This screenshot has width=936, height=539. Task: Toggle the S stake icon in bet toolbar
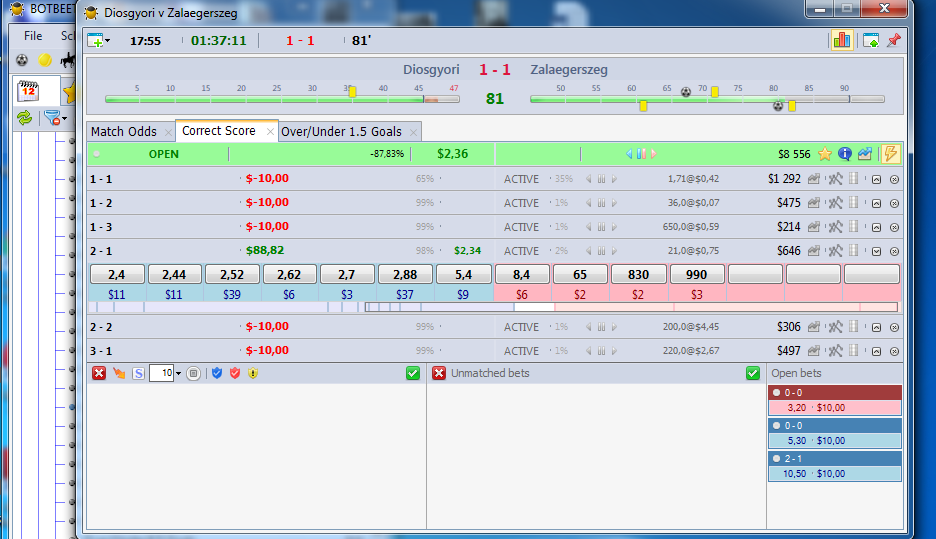click(138, 374)
